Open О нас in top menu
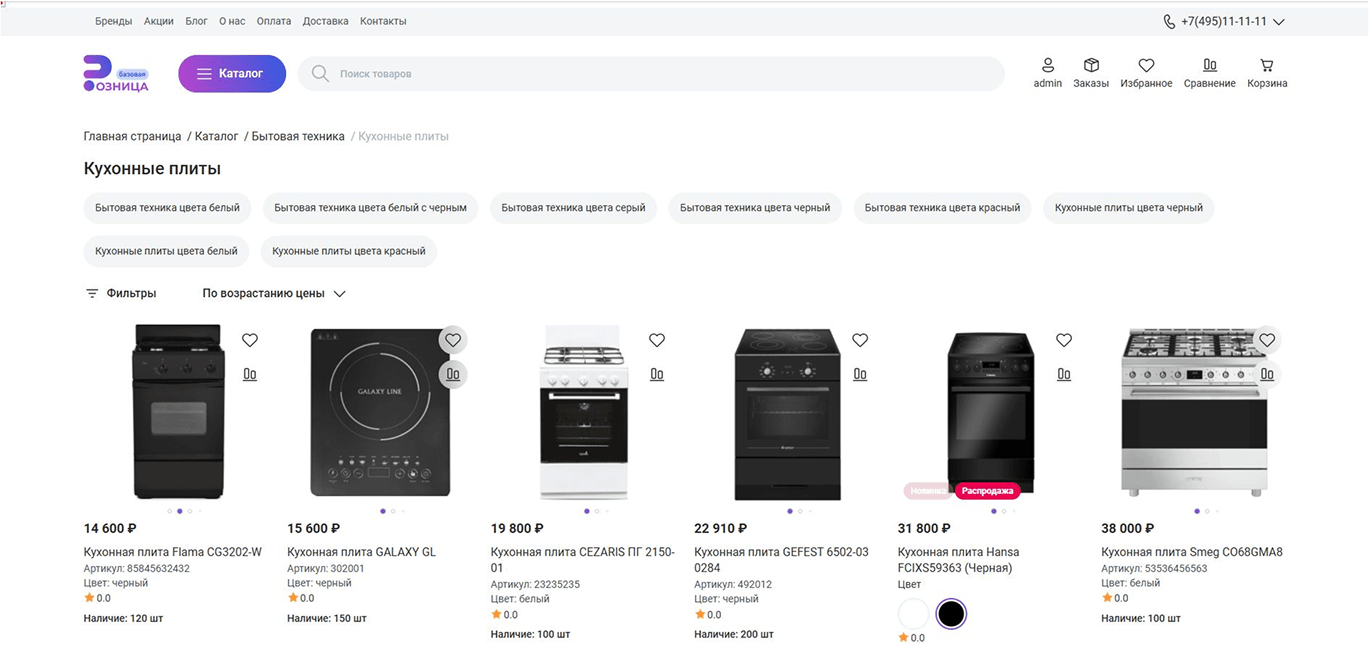This screenshot has height=645, width=1369. tap(232, 21)
